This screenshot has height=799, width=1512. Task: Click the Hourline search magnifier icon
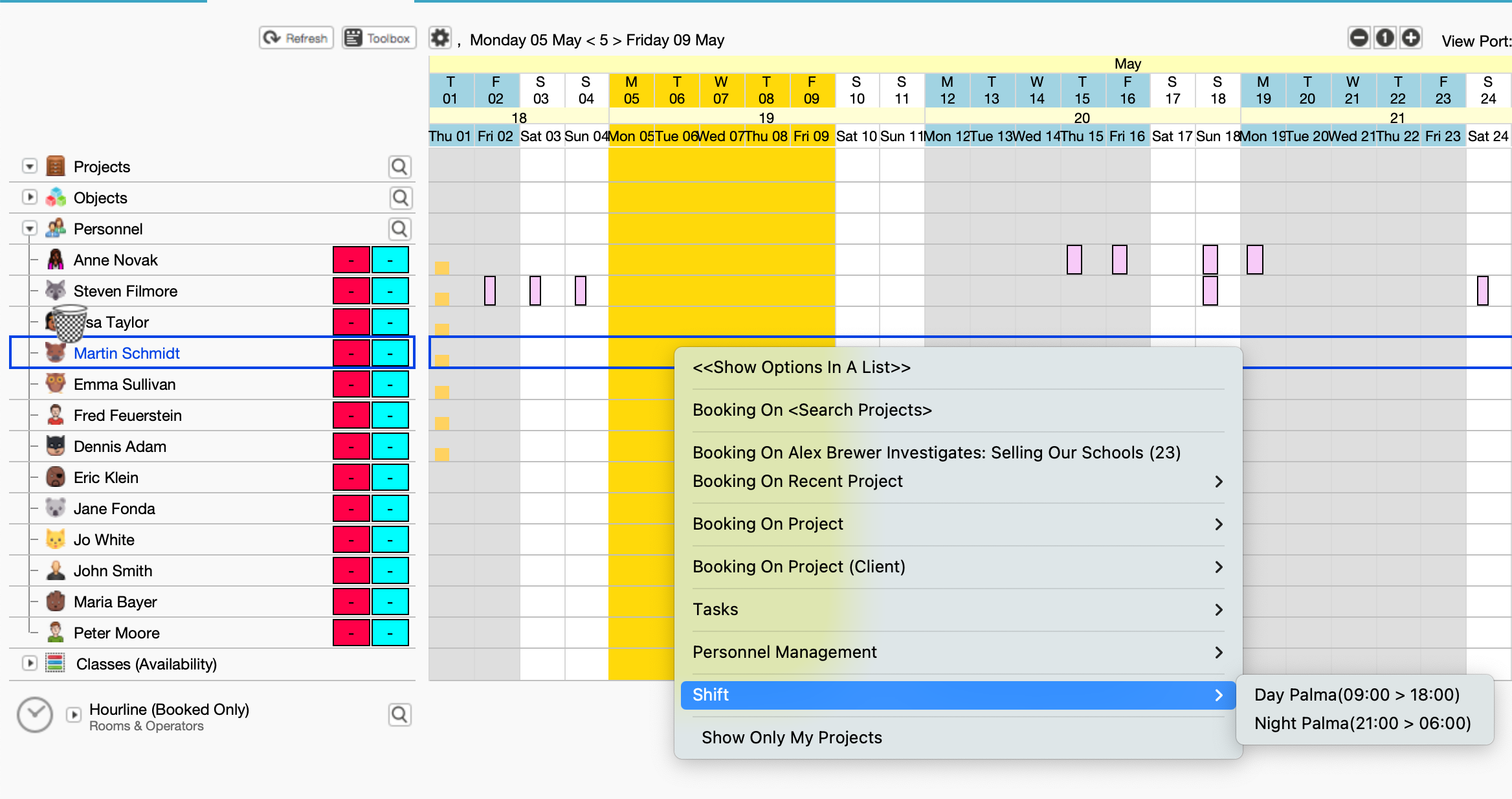(x=400, y=715)
